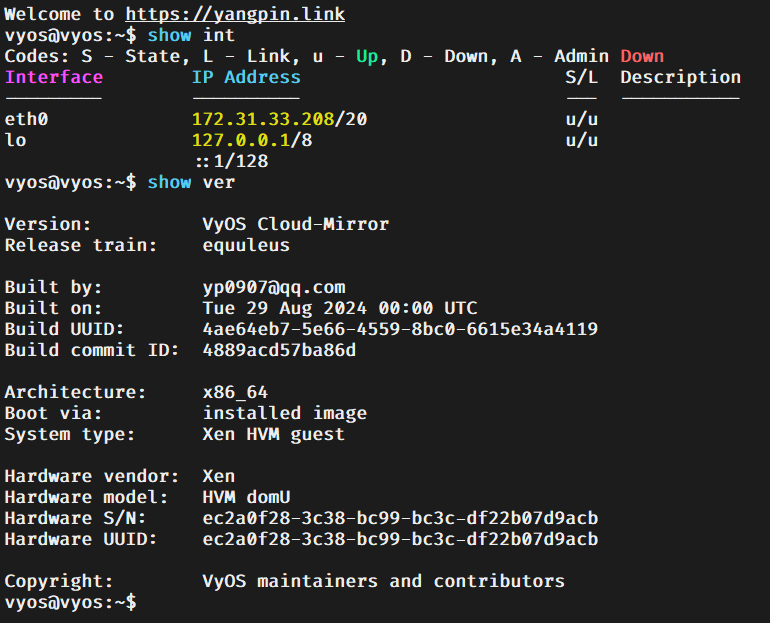Select built-by email yp0907@qq.com
The width and height of the screenshot is (770, 623).
click(274, 288)
